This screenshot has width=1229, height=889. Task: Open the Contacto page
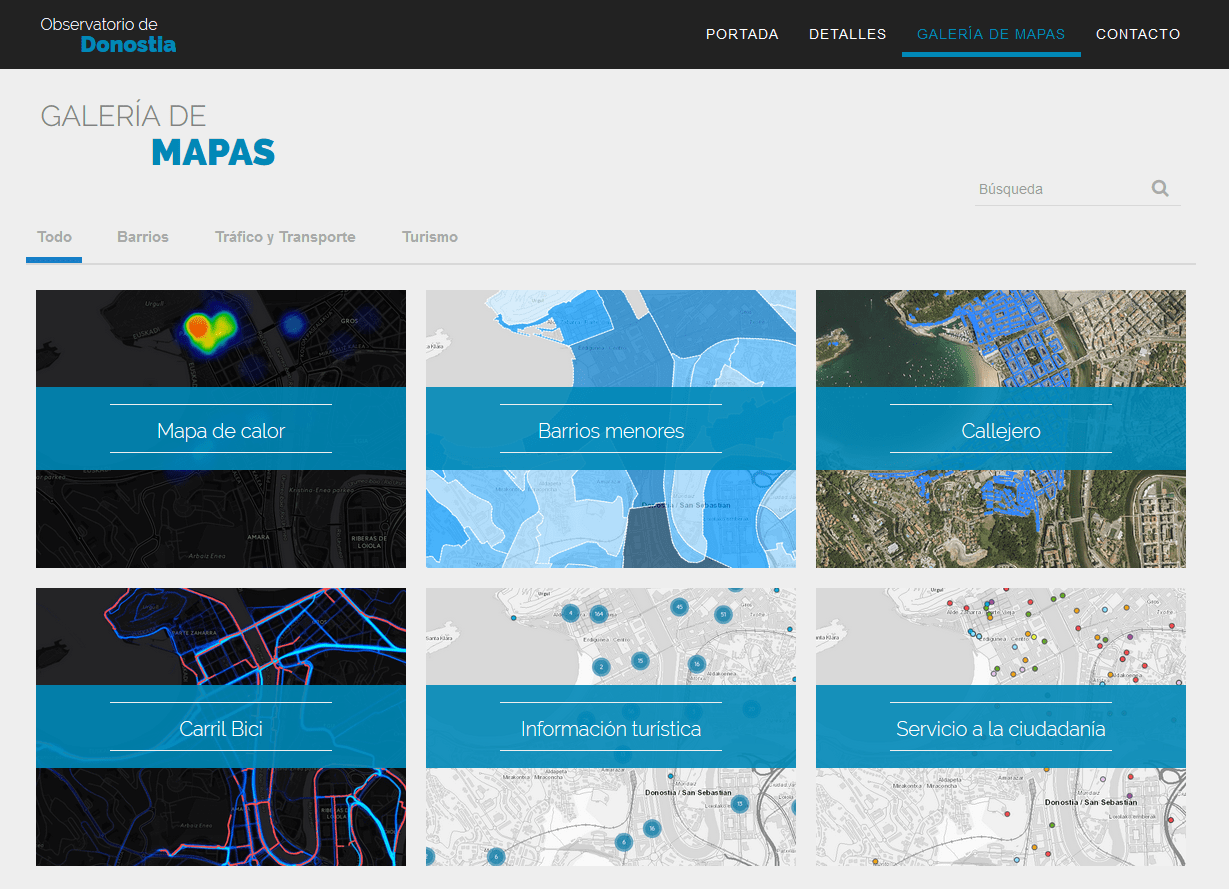[1138, 34]
